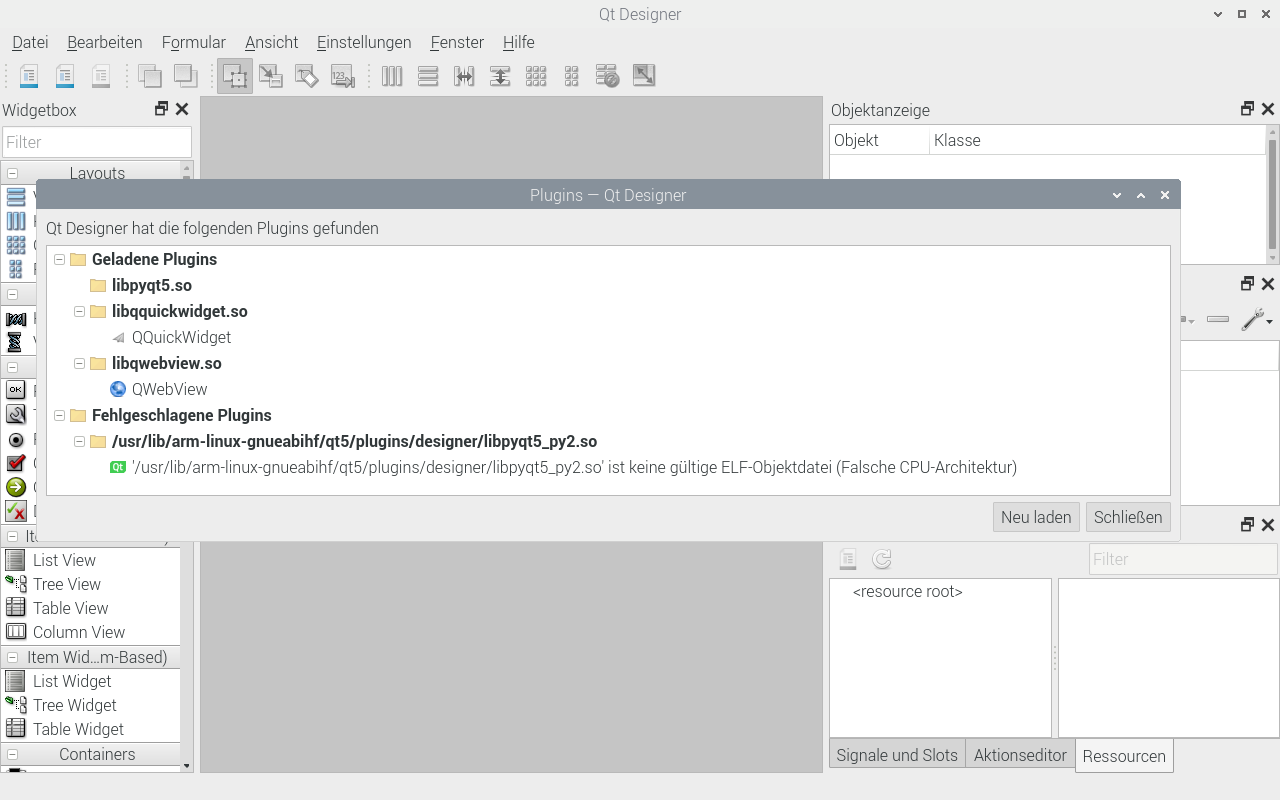
Task: Collapse the Geladene Plugins tree node
Action: [59, 259]
